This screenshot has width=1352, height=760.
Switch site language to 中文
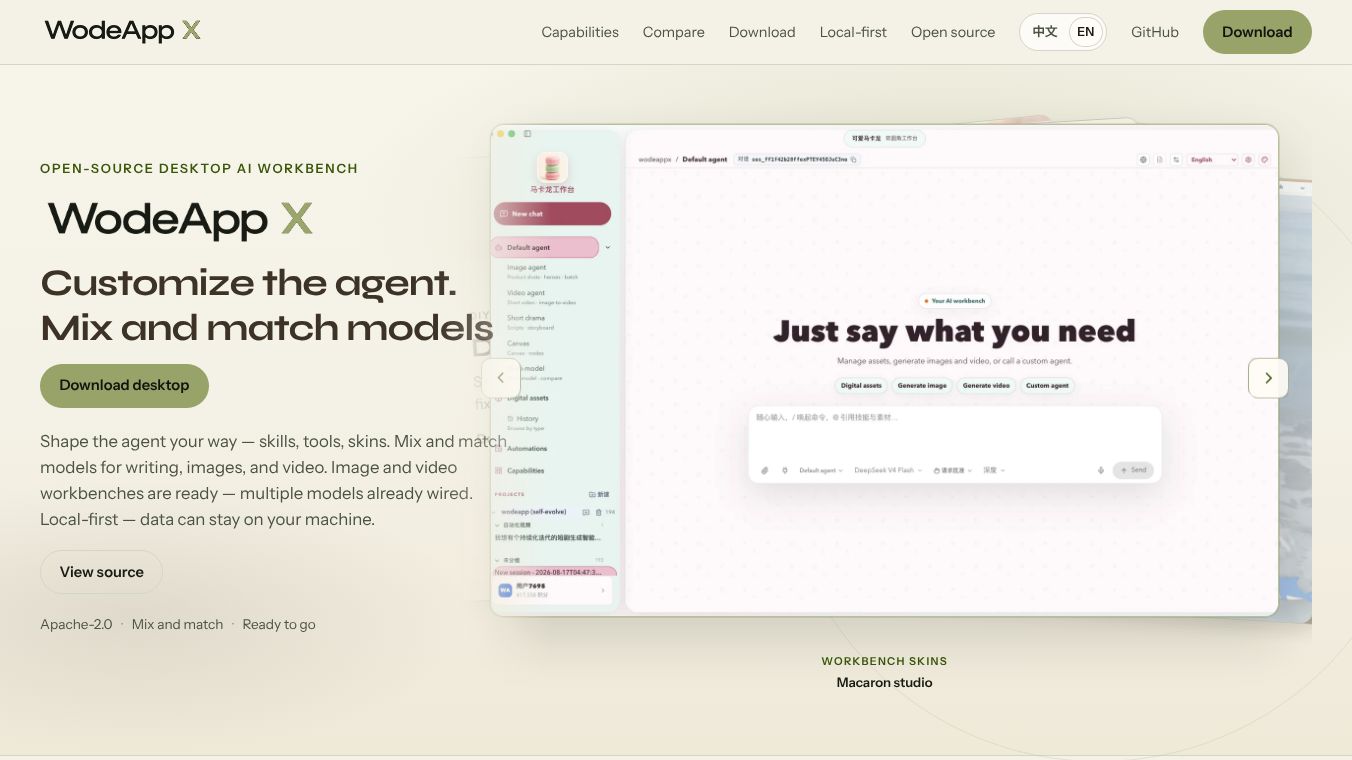[x=1045, y=32]
